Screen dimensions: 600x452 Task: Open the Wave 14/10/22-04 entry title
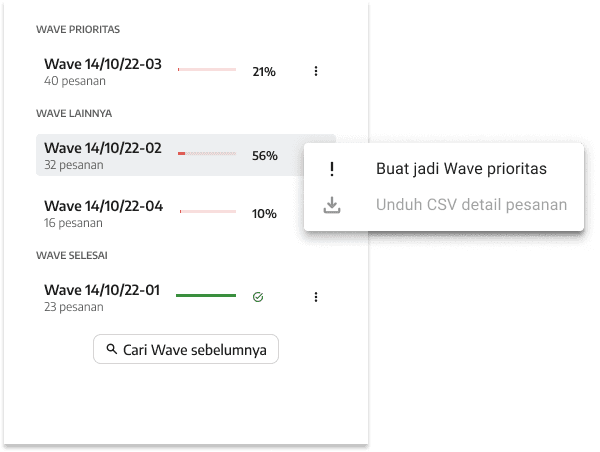(103, 206)
